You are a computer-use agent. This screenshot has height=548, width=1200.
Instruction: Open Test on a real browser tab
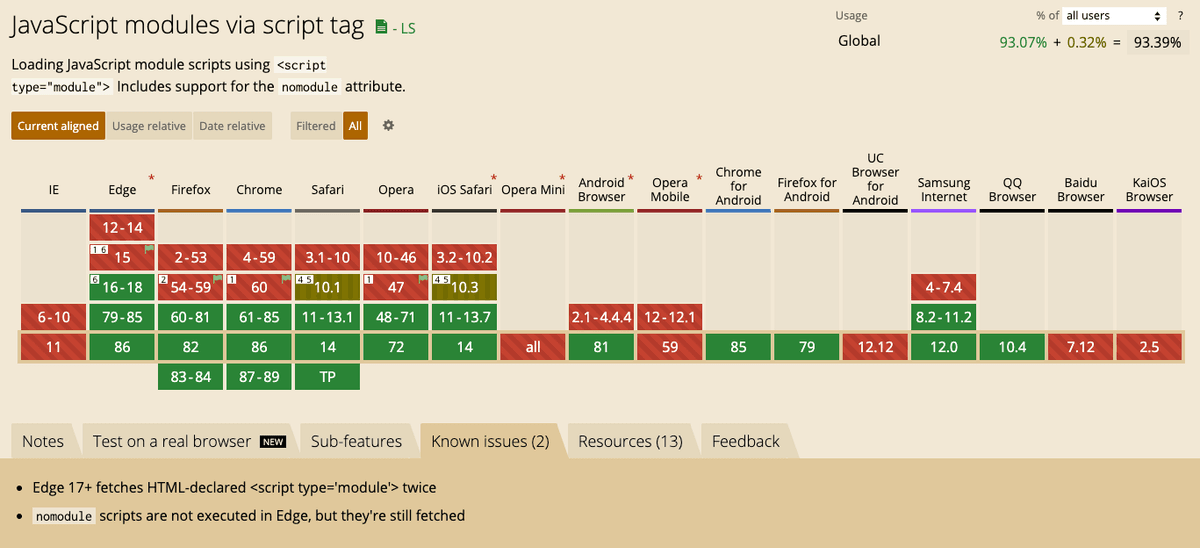click(x=189, y=441)
